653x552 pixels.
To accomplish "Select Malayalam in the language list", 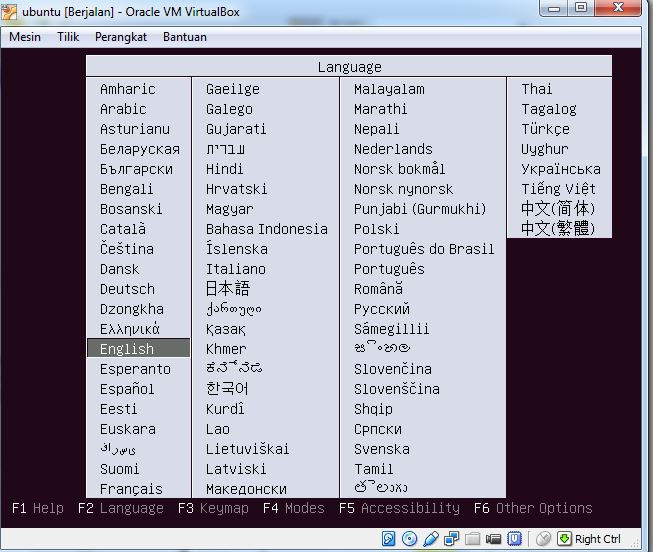I will click(389, 89).
